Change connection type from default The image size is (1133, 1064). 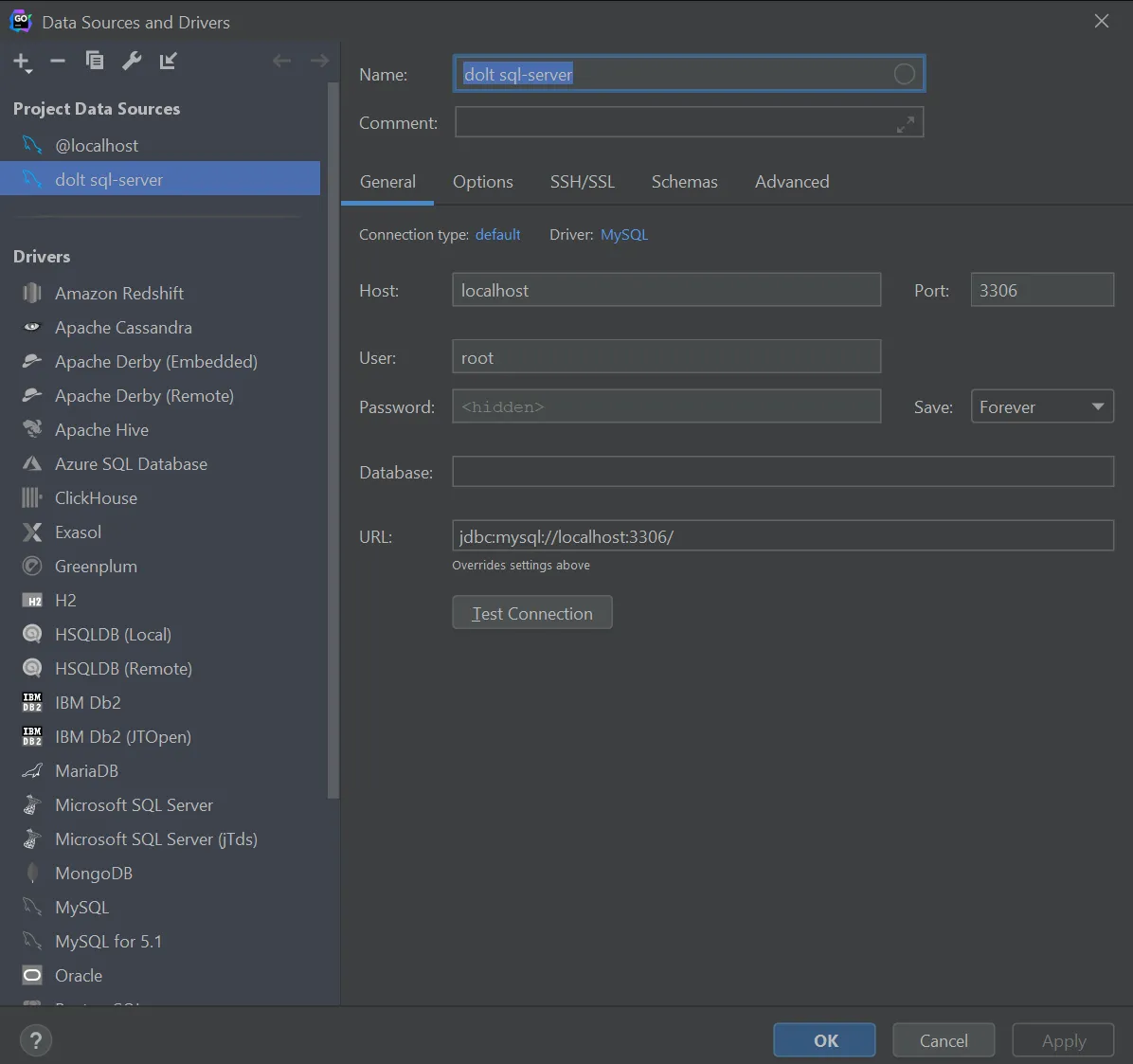click(497, 234)
